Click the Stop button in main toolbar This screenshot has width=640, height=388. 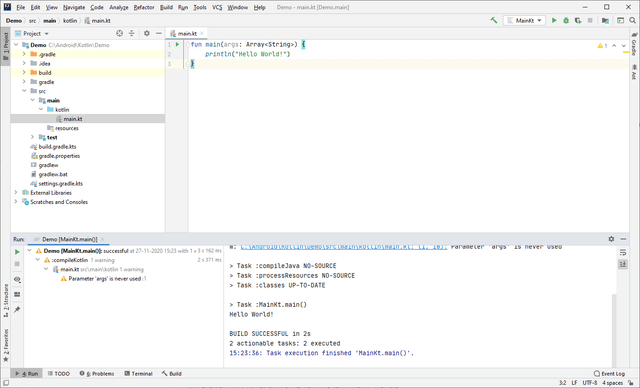[590, 20]
